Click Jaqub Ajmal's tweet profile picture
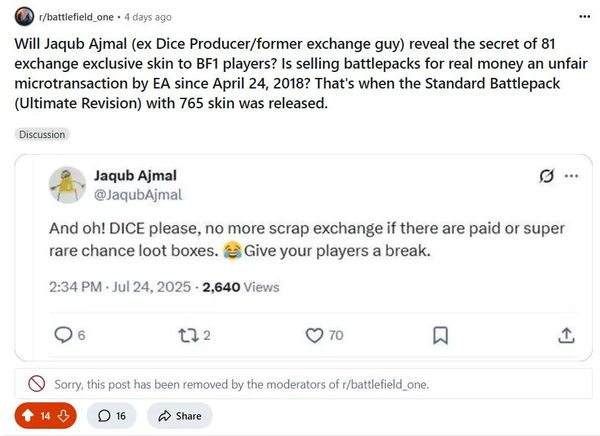The height and width of the screenshot is (436, 600). click(66, 184)
